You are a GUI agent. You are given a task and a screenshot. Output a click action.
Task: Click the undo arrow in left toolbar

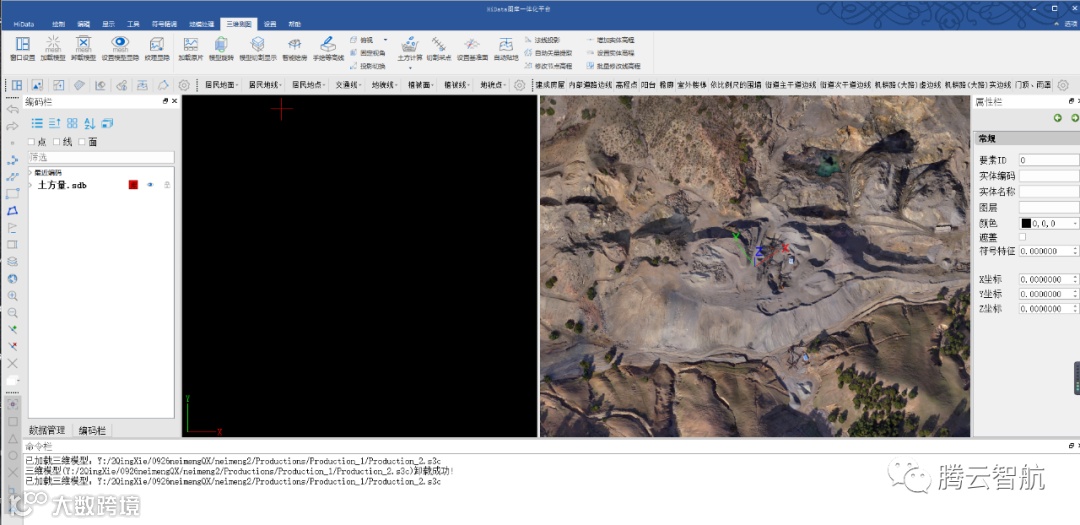click(12, 109)
